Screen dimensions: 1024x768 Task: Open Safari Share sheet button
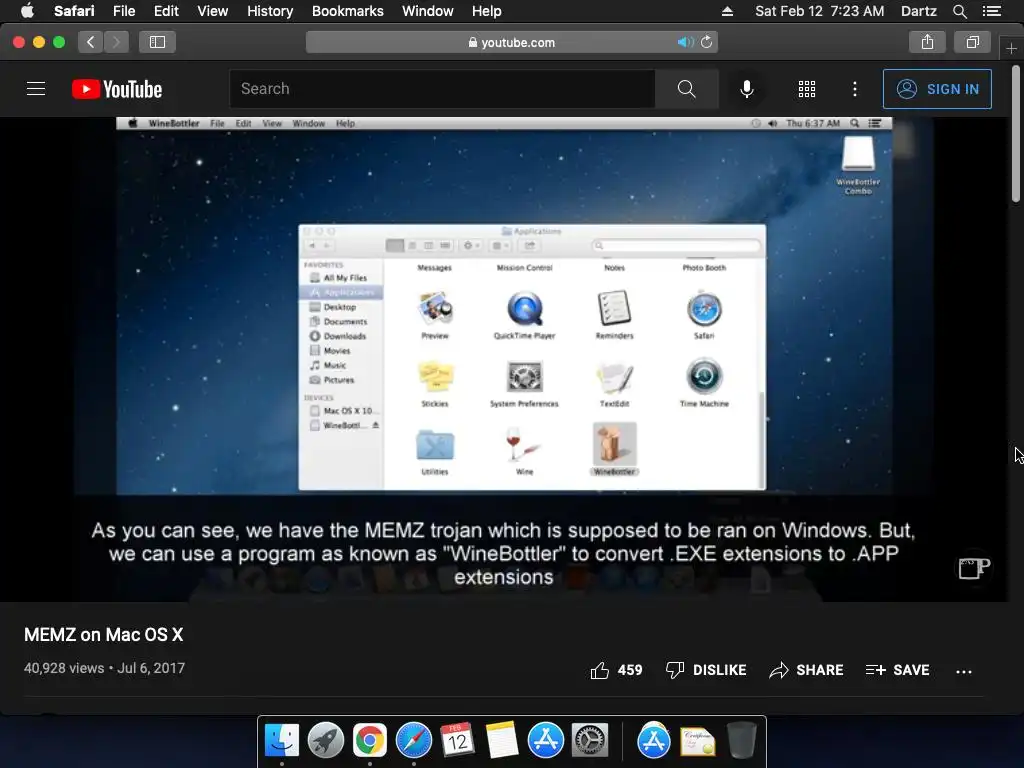(x=927, y=42)
